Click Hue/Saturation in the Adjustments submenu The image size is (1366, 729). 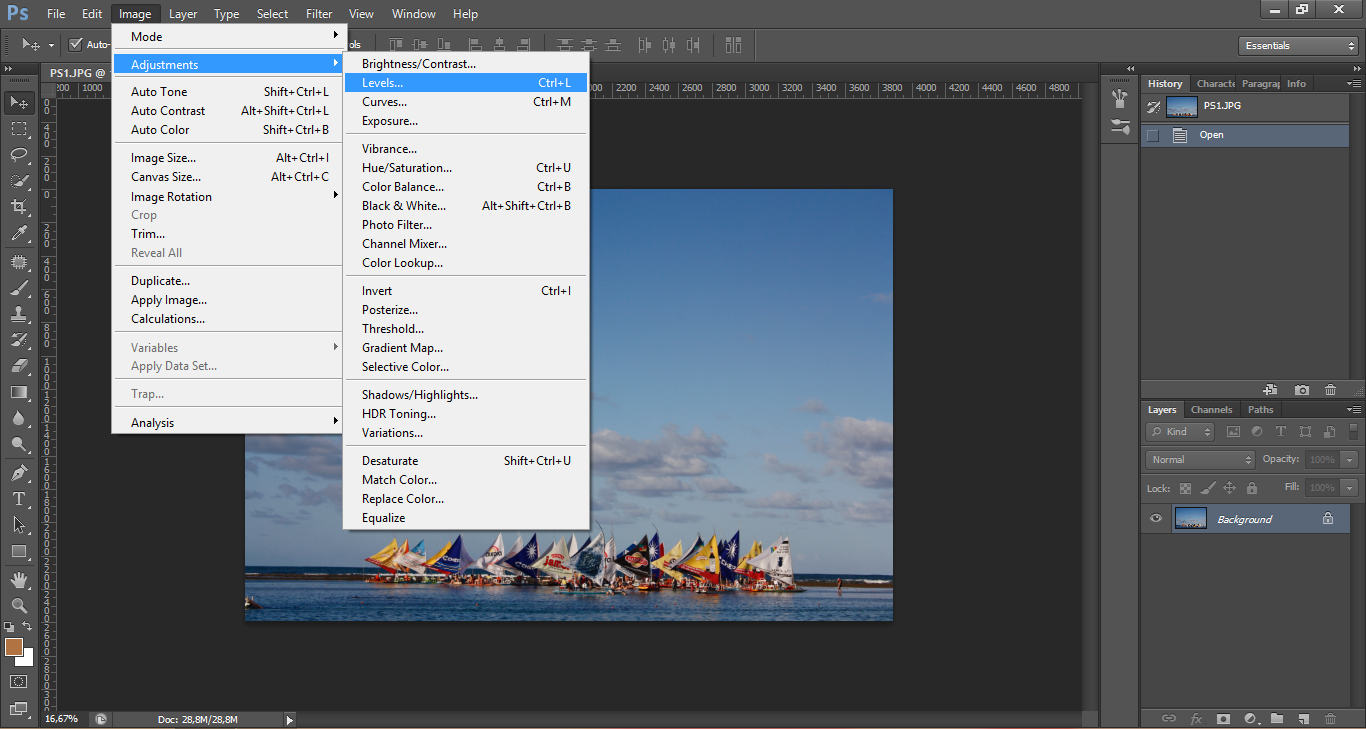click(407, 168)
